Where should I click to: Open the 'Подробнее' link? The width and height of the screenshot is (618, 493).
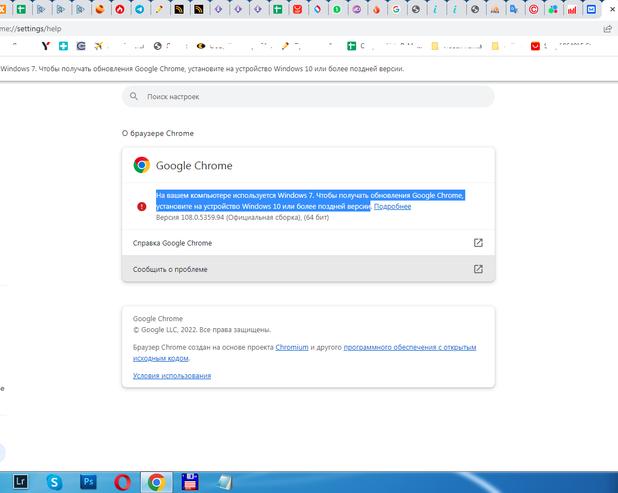[x=392, y=207]
